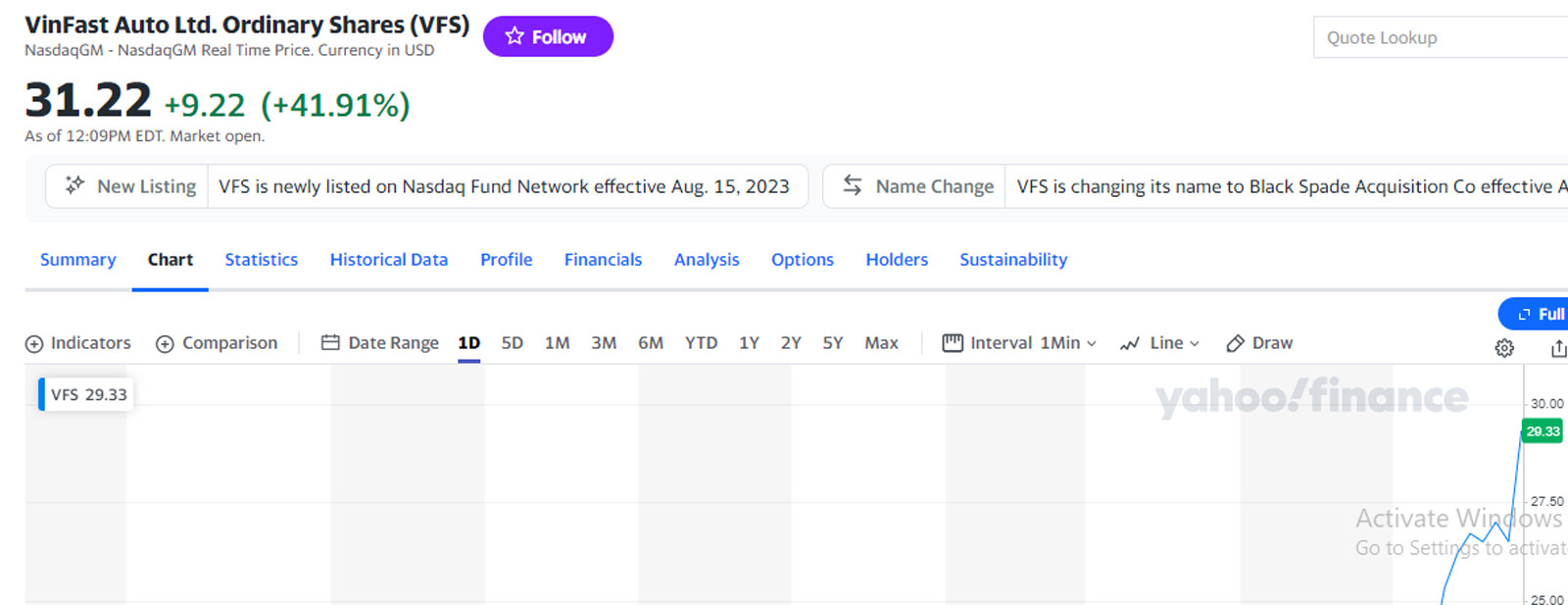
Task: Open chart settings gear icon
Action: [x=1504, y=348]
